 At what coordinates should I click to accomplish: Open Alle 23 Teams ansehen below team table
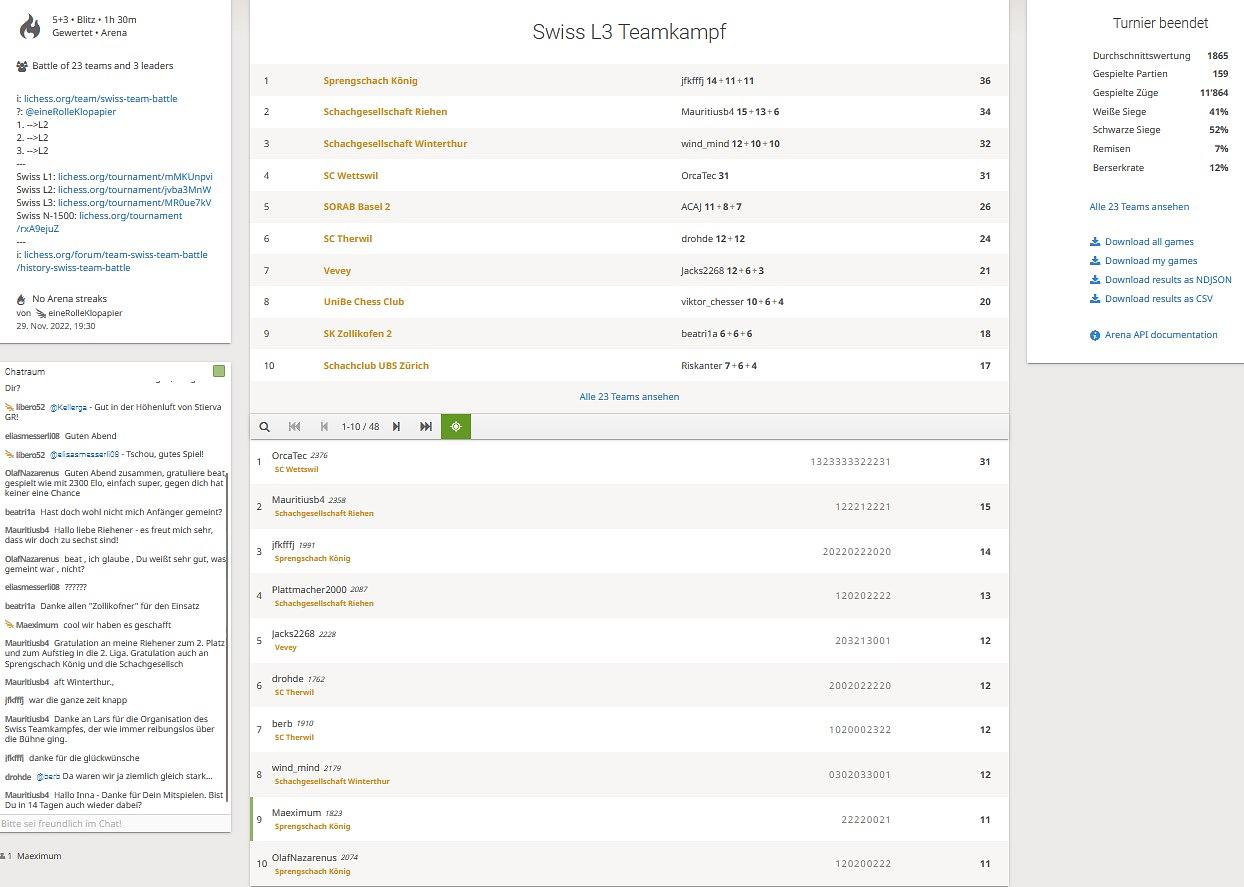coord(629,397)
